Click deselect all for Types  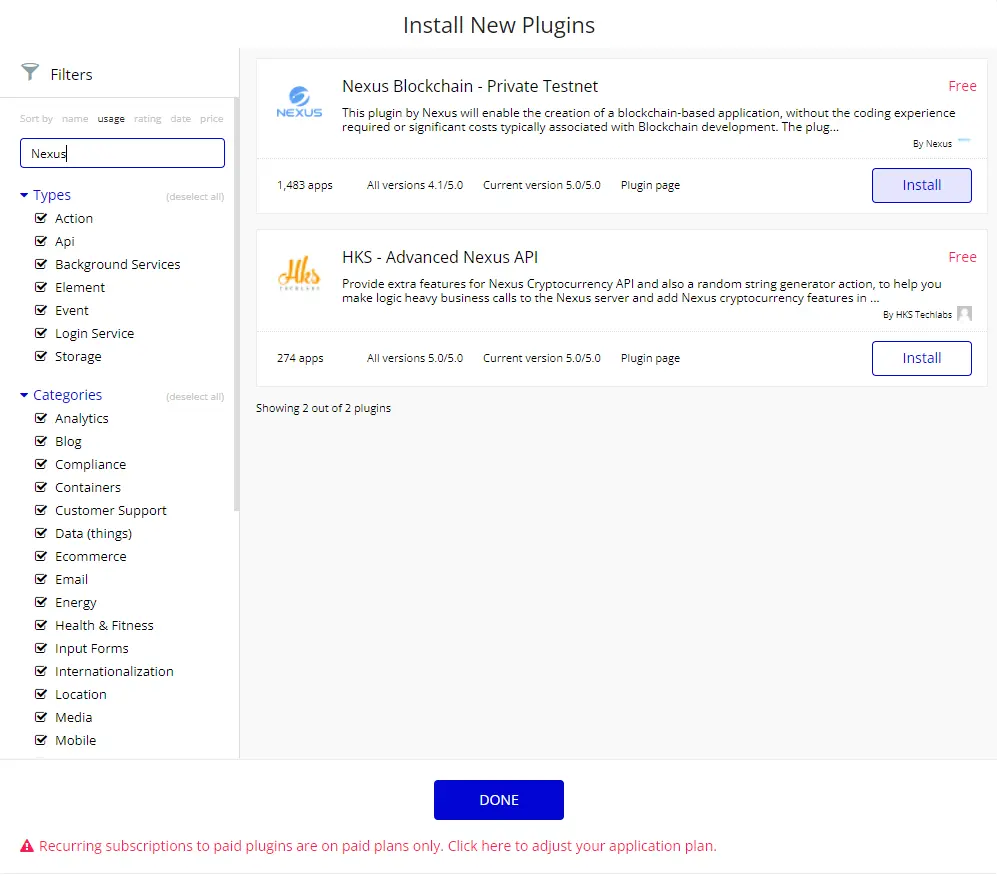coord(195,196)
